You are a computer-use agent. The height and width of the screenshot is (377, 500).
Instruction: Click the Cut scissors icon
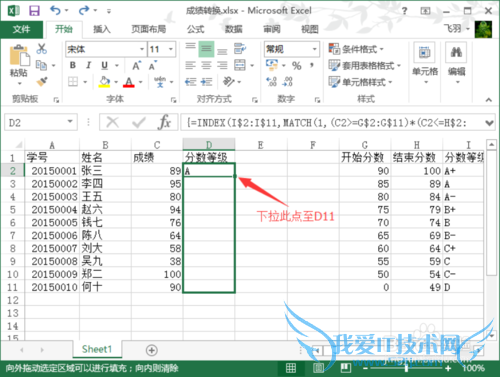tap(42, 49)
